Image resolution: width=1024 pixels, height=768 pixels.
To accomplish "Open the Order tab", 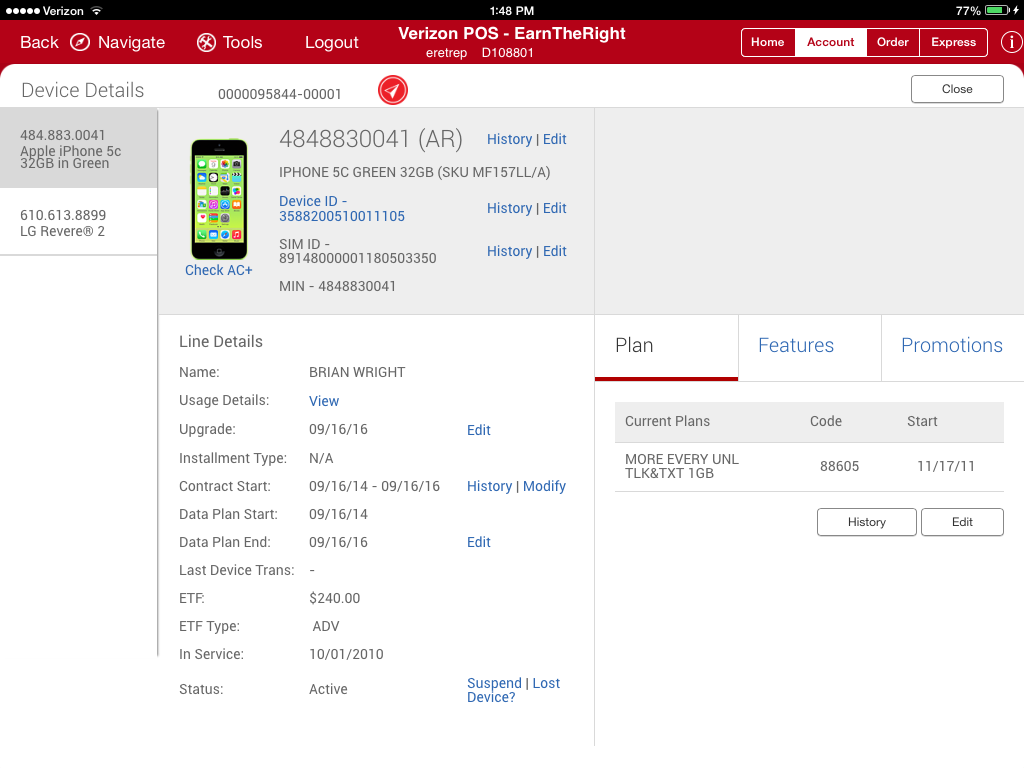I will coord(893,42).
